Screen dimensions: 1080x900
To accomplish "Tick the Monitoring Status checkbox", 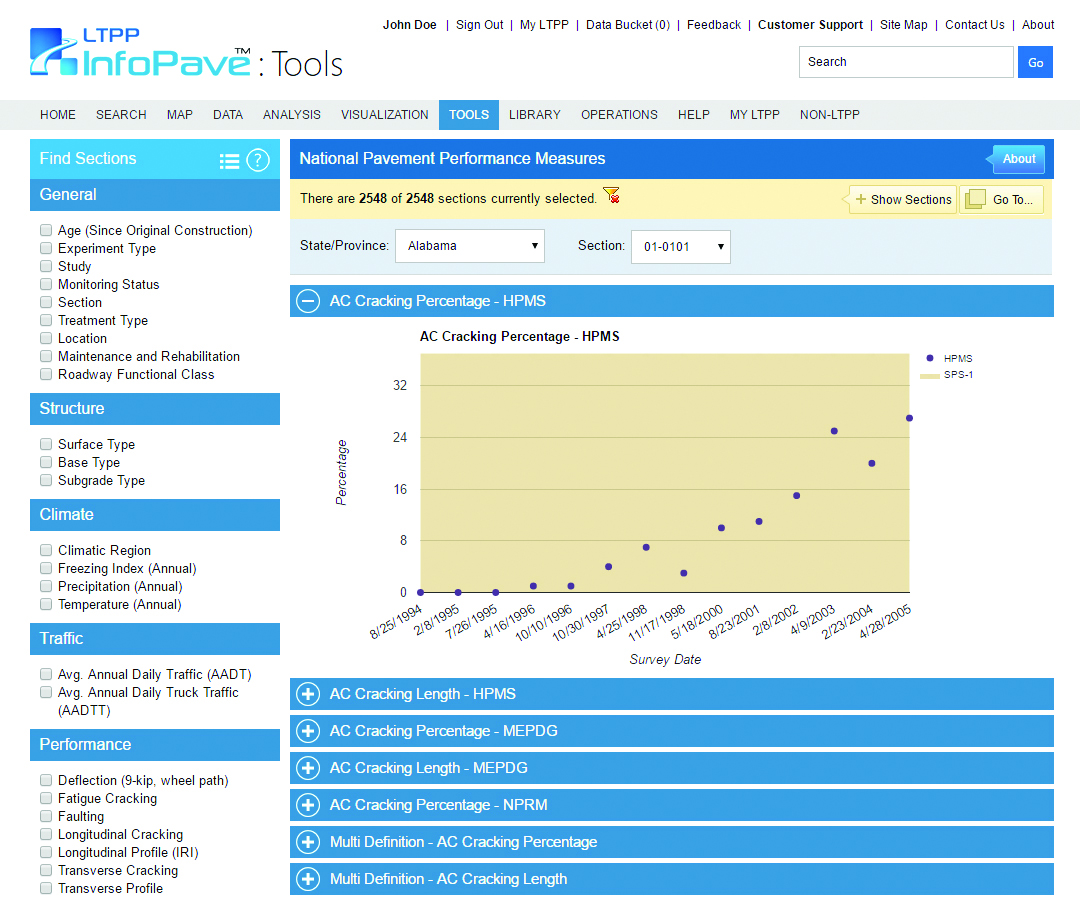I will tap(46, 284).
